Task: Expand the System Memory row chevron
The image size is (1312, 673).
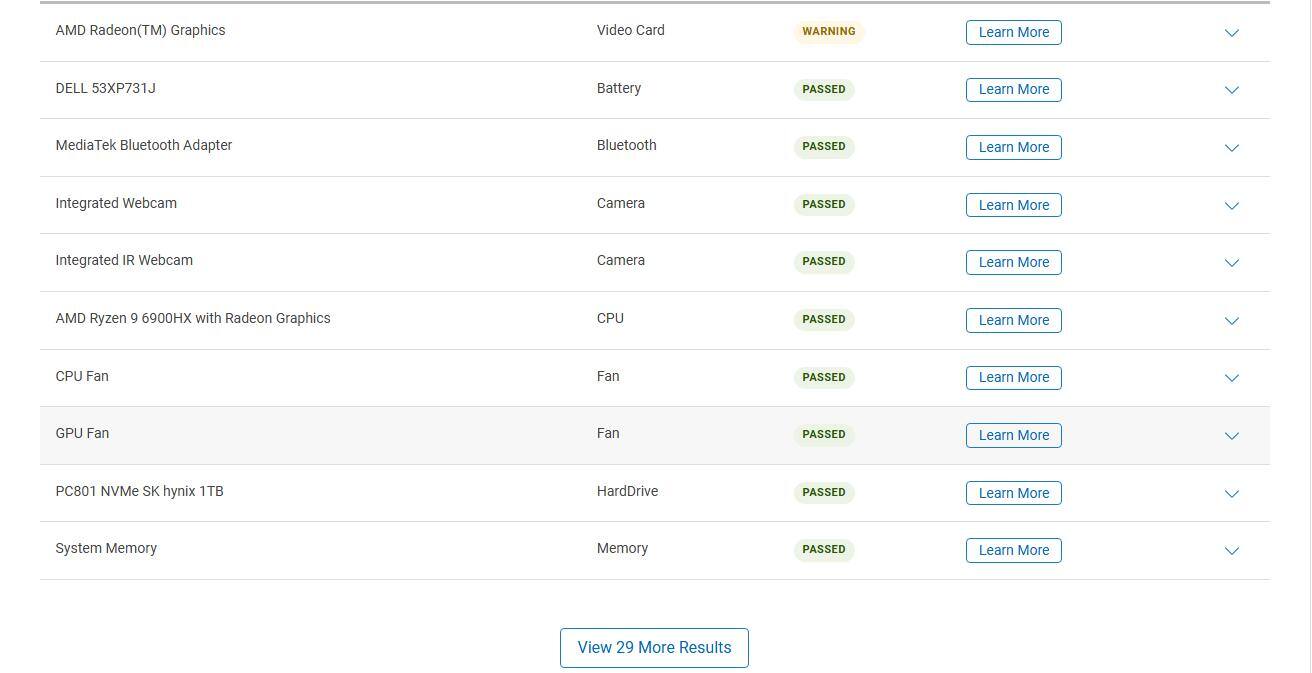Action: click(1232, 551)
